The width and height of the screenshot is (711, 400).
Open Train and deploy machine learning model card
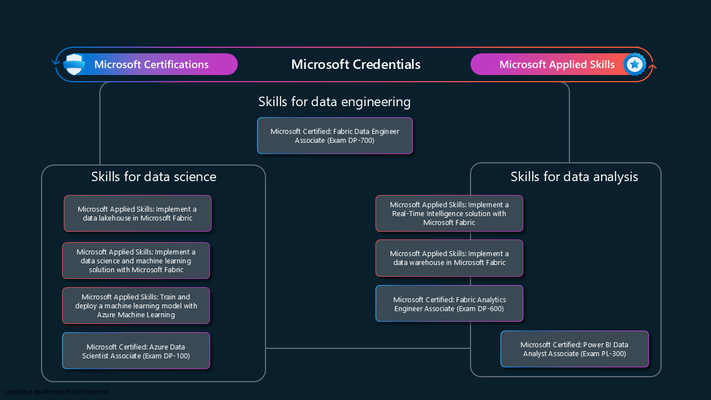[x=136, y=306]
